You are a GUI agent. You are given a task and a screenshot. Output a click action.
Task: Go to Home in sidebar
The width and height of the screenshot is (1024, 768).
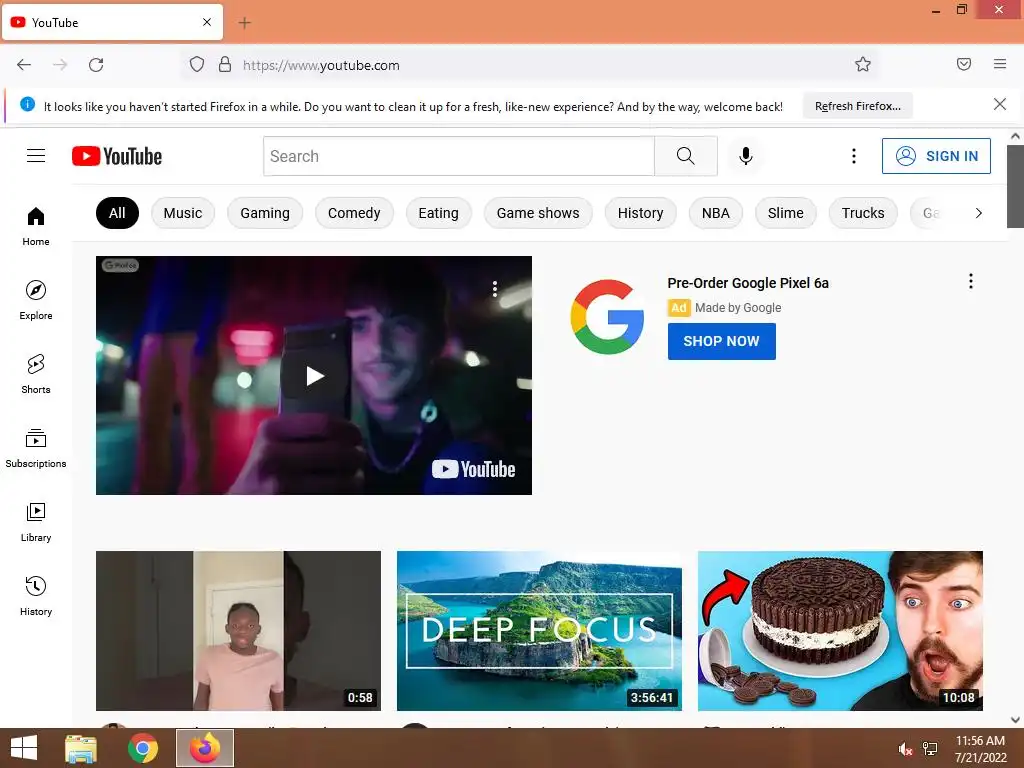pos(36,227)
